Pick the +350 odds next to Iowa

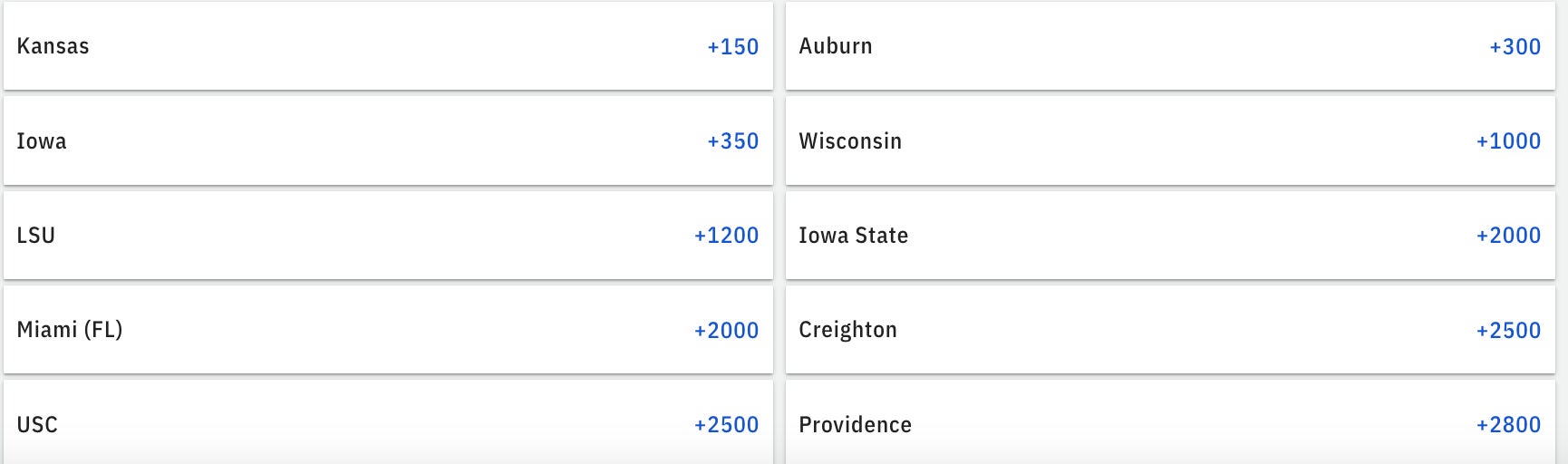point(732,141)
